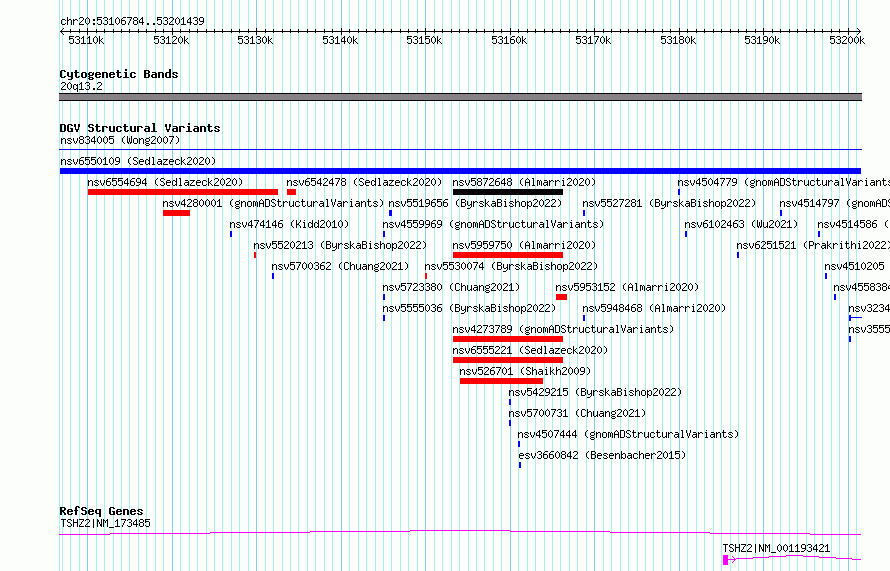The height and width of the screenshot is (571, 890).
Task: Select nsv5530074 (ByrskaBishop2022) label
Action: click(511, 266)
